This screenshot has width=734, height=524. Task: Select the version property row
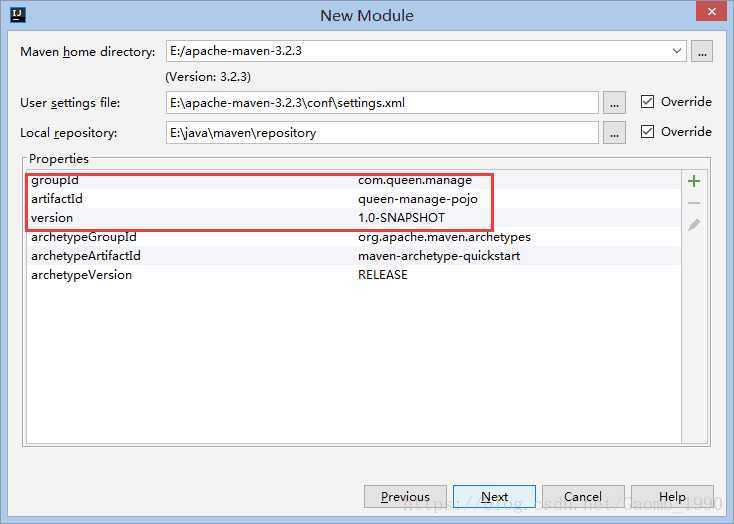[x=353, y=218]
